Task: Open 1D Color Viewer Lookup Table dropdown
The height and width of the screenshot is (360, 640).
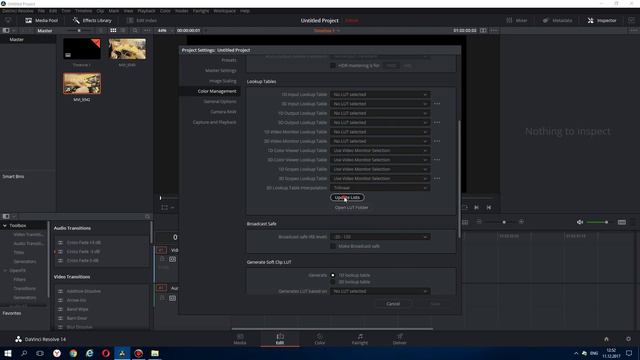Action: pos(380,151)
